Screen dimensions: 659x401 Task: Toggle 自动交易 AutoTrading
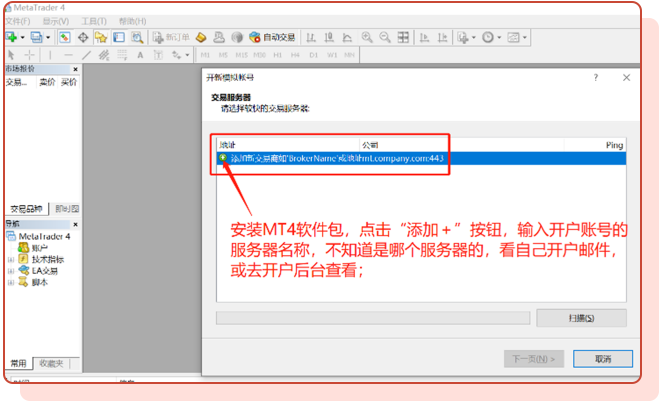coord(272,37)
